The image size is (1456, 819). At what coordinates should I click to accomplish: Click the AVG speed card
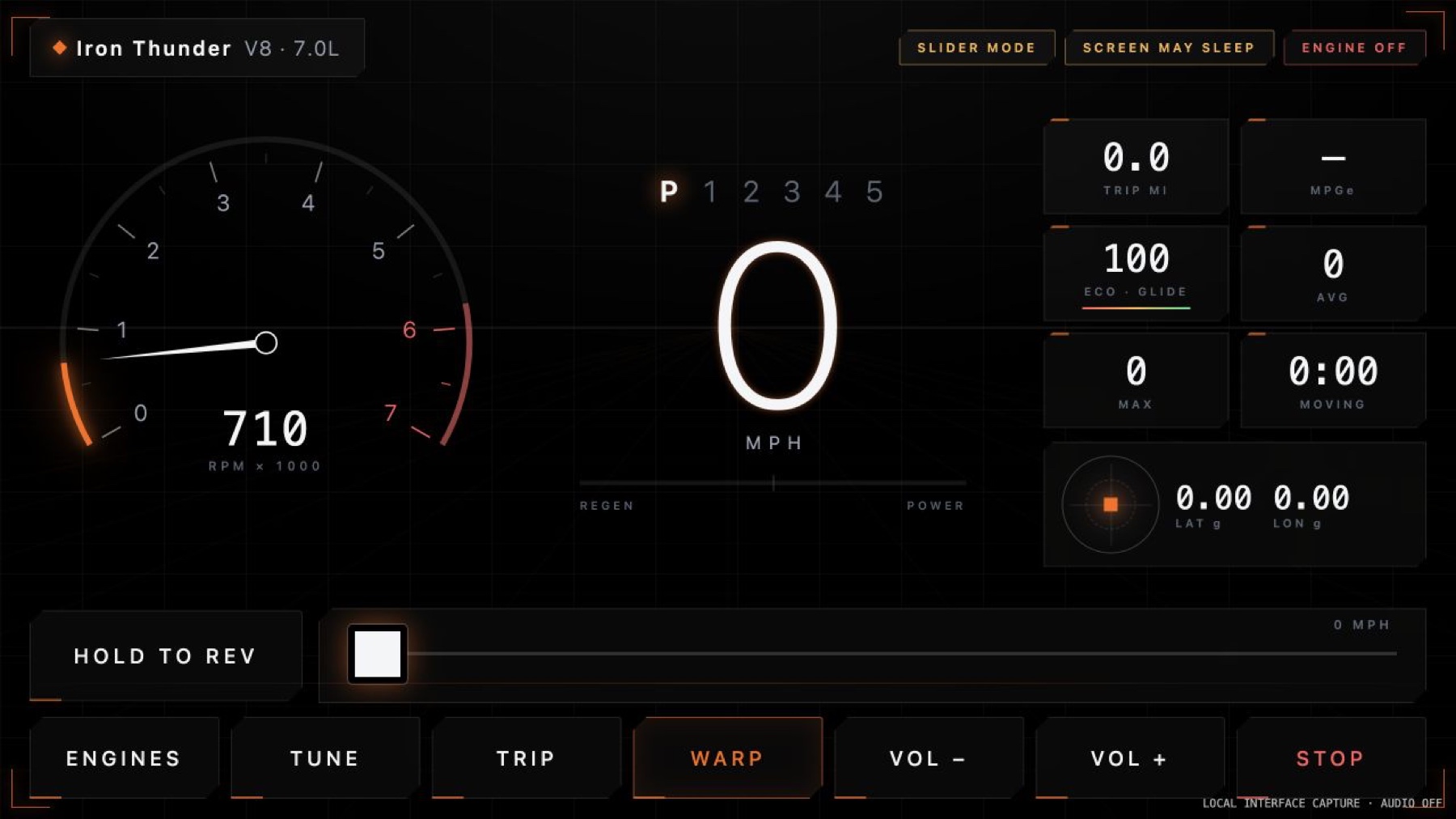[x=1333, y=274]
